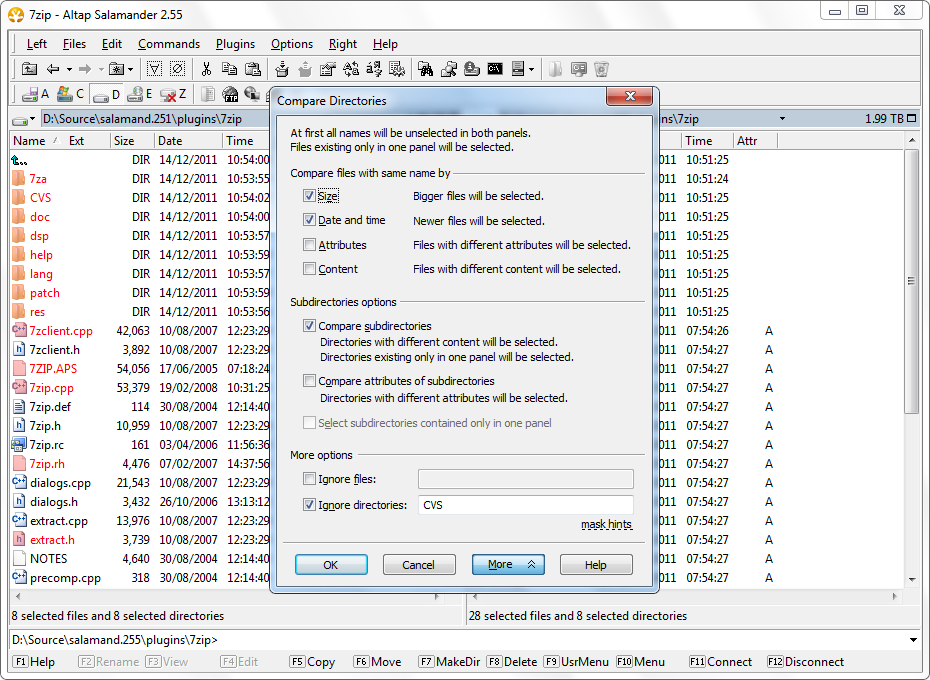
Task: Enable Compare attributes of subdirectories
Action: tap(309, 380)
